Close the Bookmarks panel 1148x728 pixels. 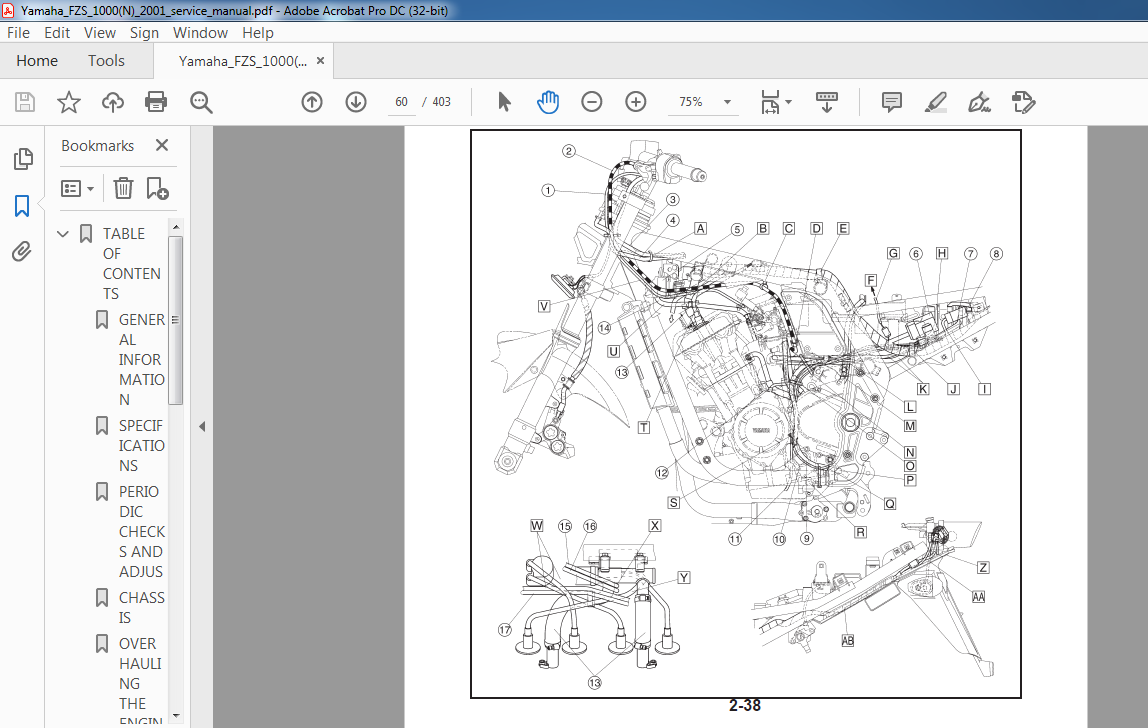(162, 145)
